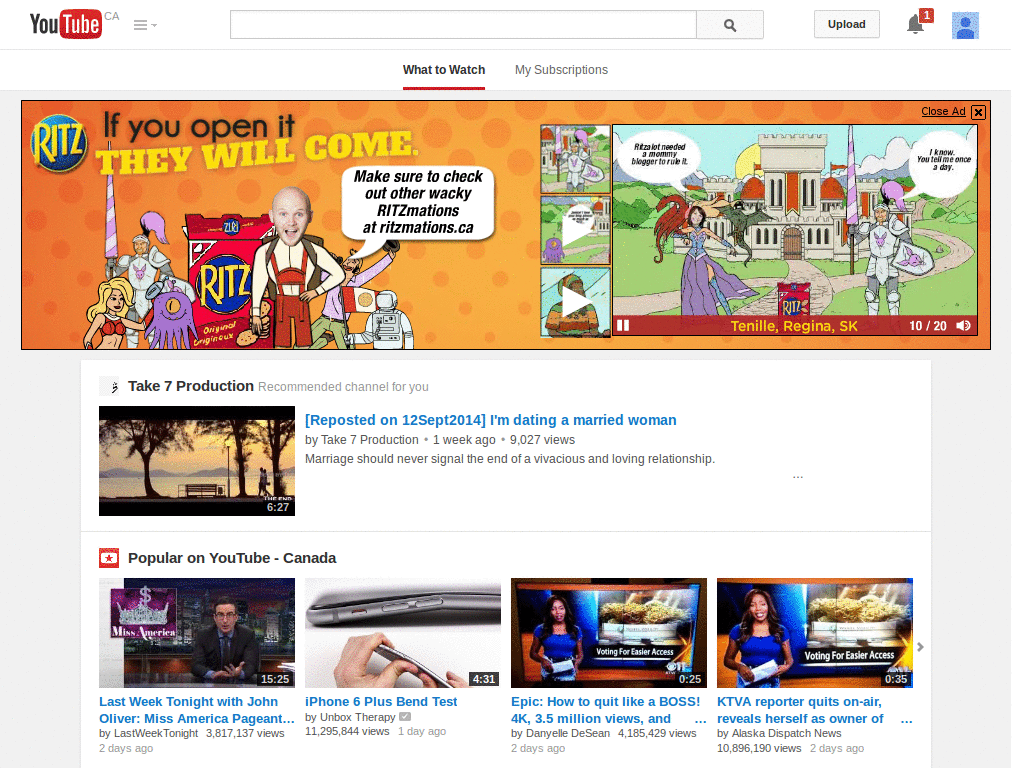Click the Ritz round logo in ad
This screenshot has height=768, width=1024.
pyautogui.click(x=59, y=143)
